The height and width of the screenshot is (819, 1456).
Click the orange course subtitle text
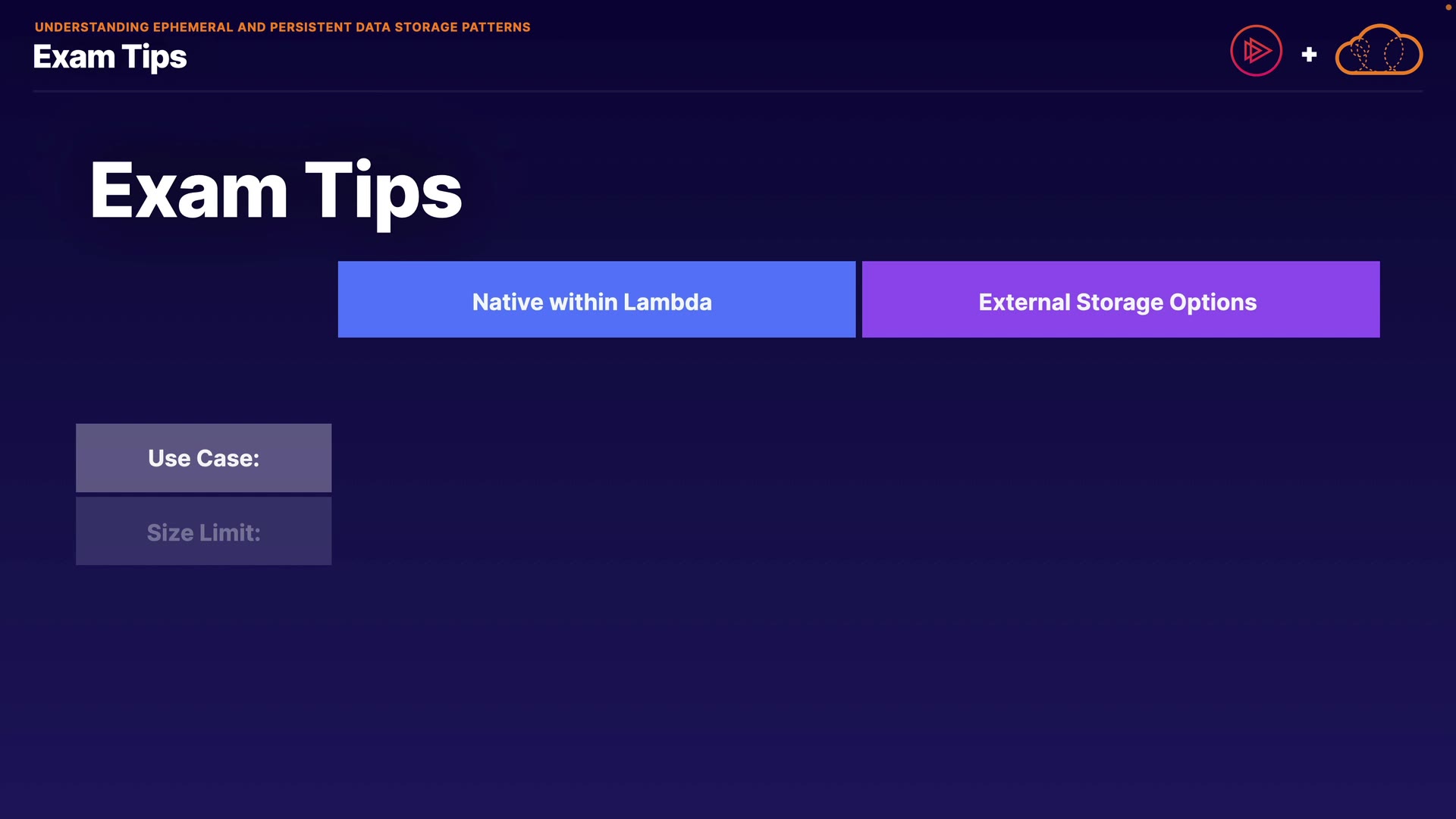pyautogui.click(x=282, y=27)
